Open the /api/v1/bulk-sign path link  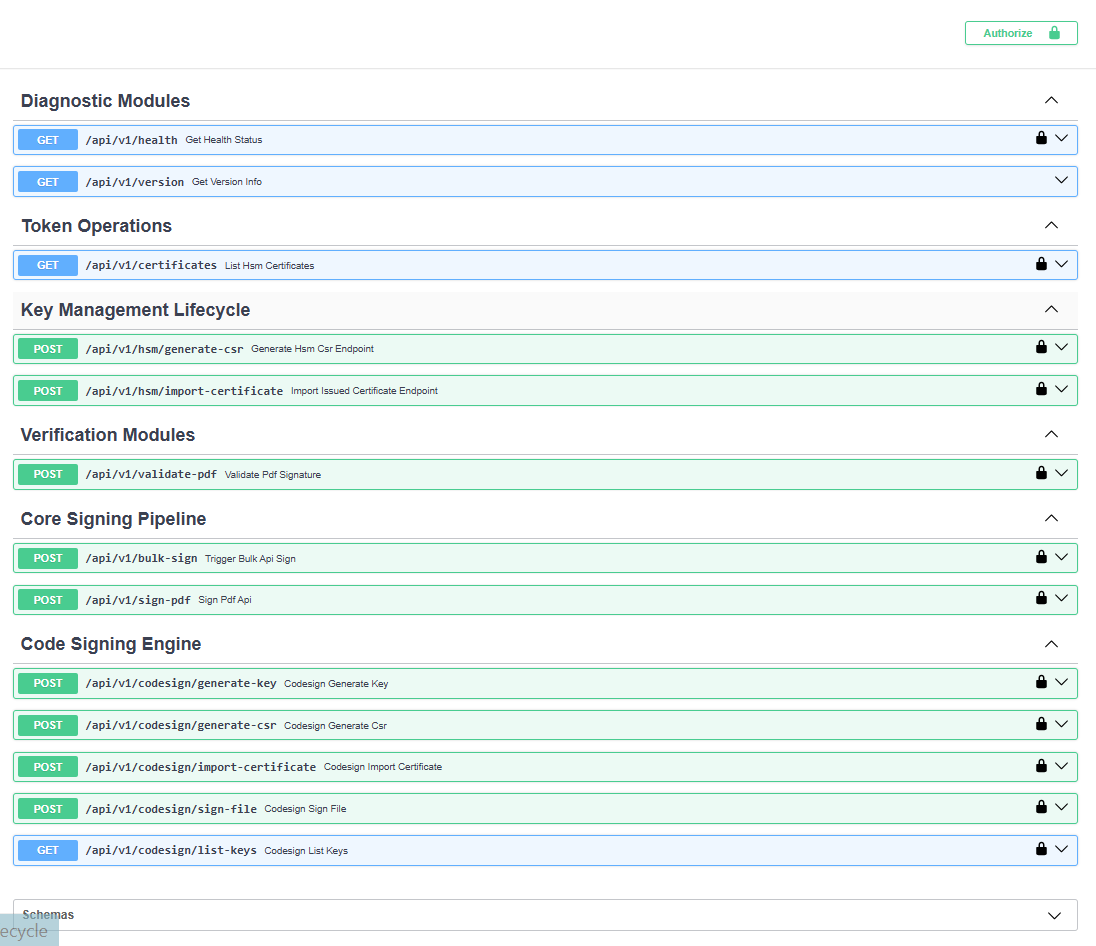point(141,558)
